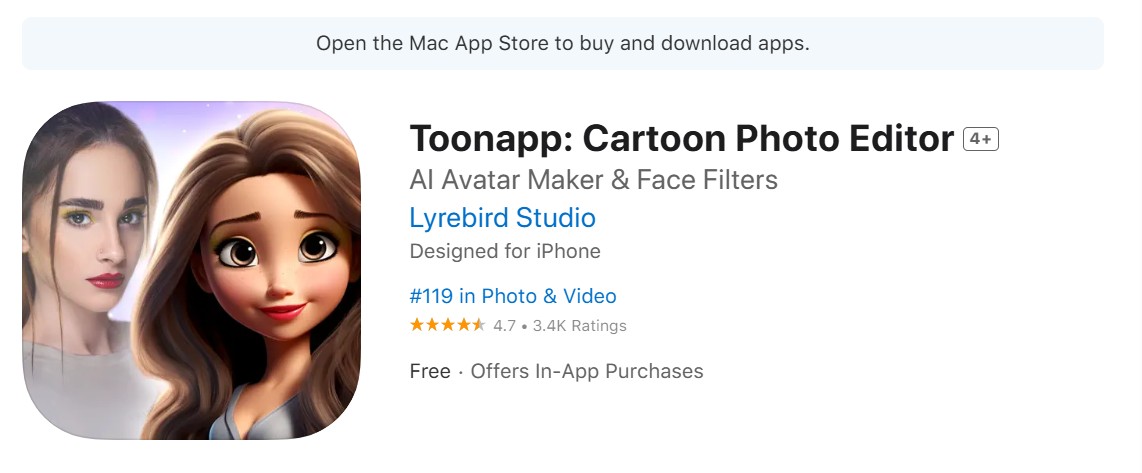Click the "Designed for iPhone" label
Image resolution: width=1142 pixels, height=473 pixels.
coord(505,251)
